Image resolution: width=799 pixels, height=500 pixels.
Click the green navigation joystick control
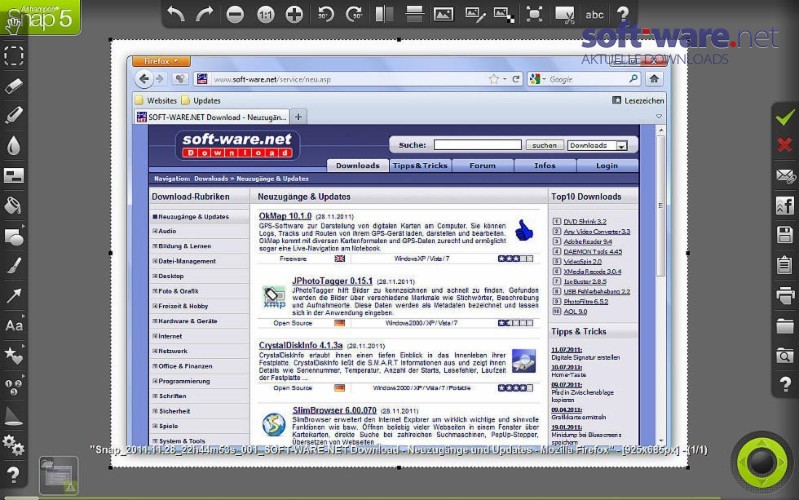point(762,462)
